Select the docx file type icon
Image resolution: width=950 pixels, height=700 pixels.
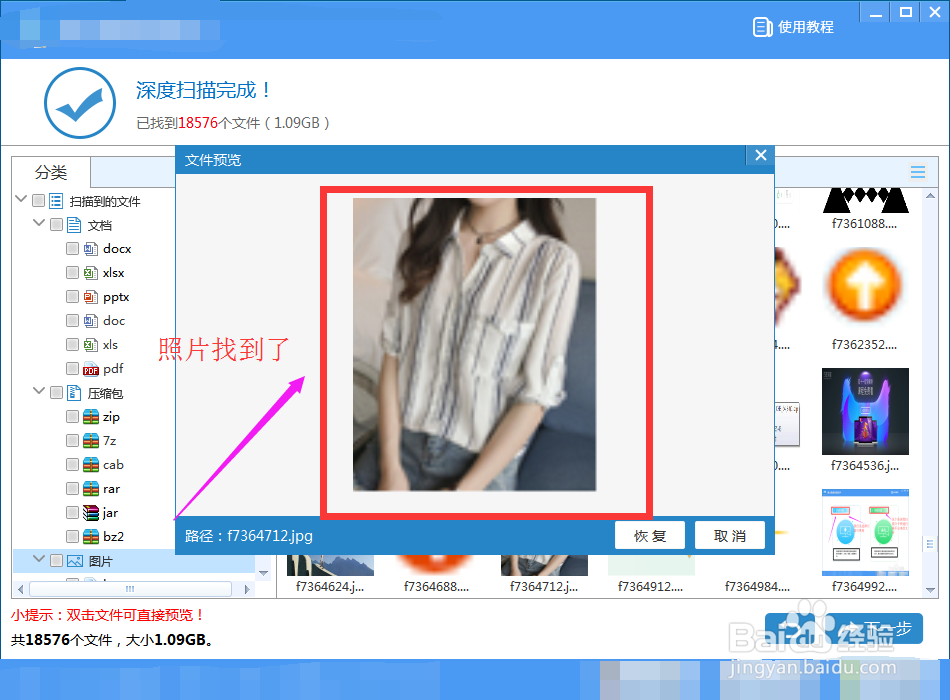[x=93, y=248]
